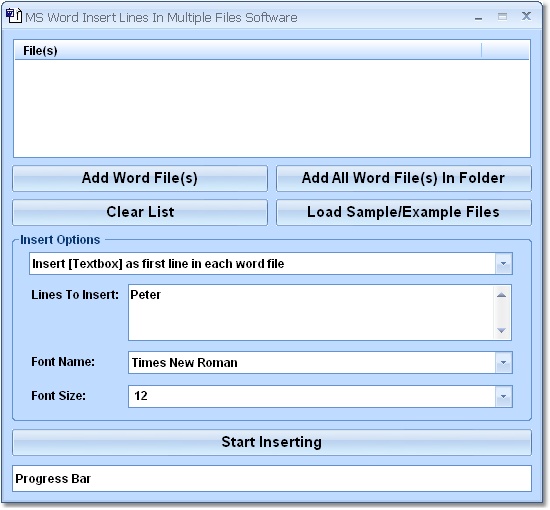Add all Word files in folder
550x510 pixels.
404,178
